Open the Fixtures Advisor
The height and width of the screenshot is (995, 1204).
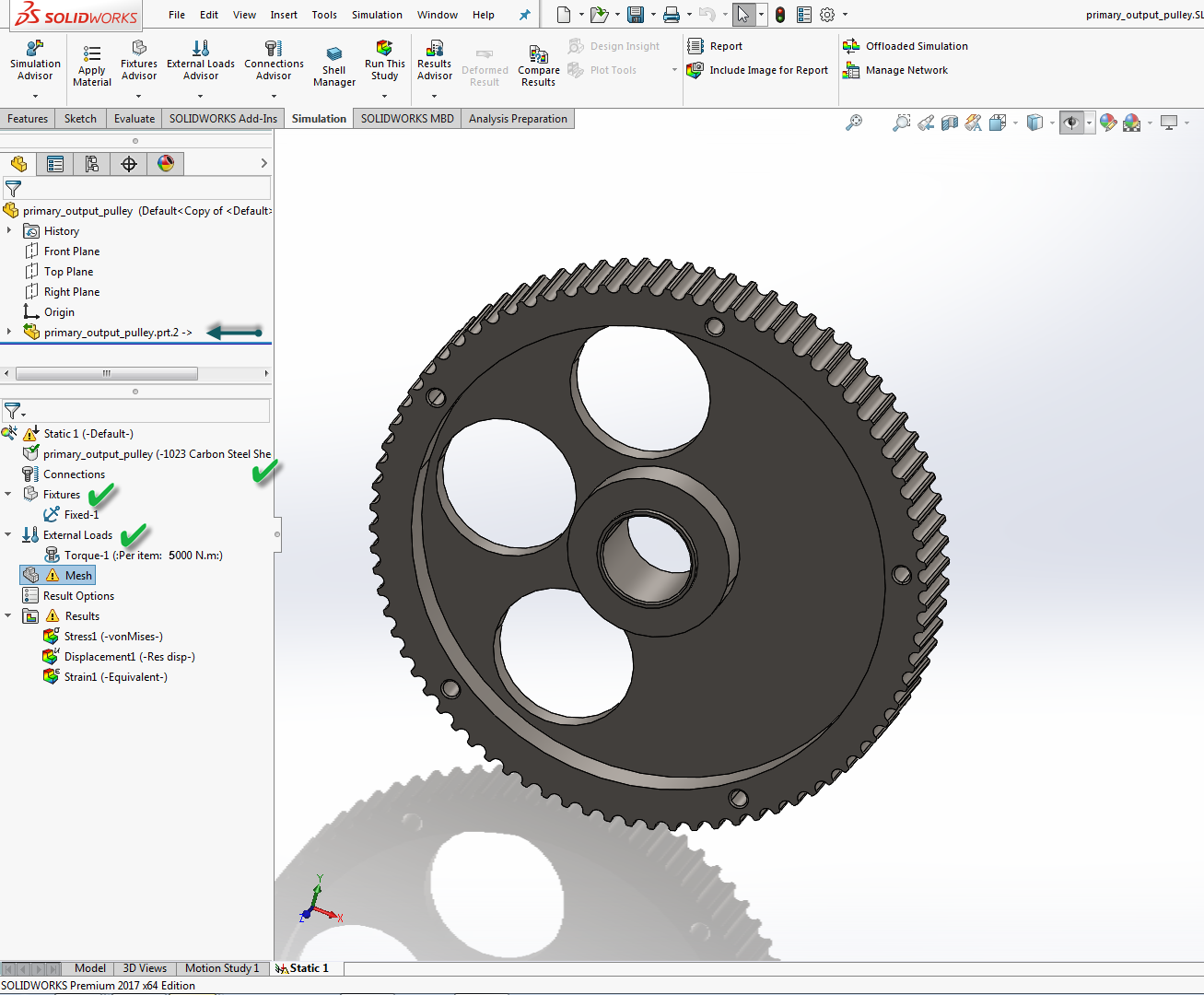coord(139,61)
